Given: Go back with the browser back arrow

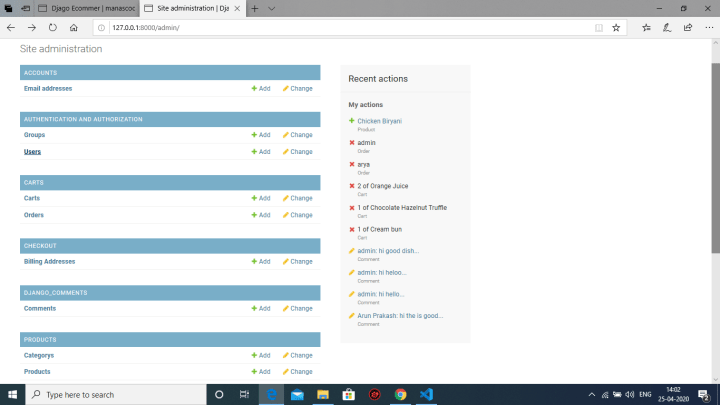Looking at the screenshot, I should 11,28.
